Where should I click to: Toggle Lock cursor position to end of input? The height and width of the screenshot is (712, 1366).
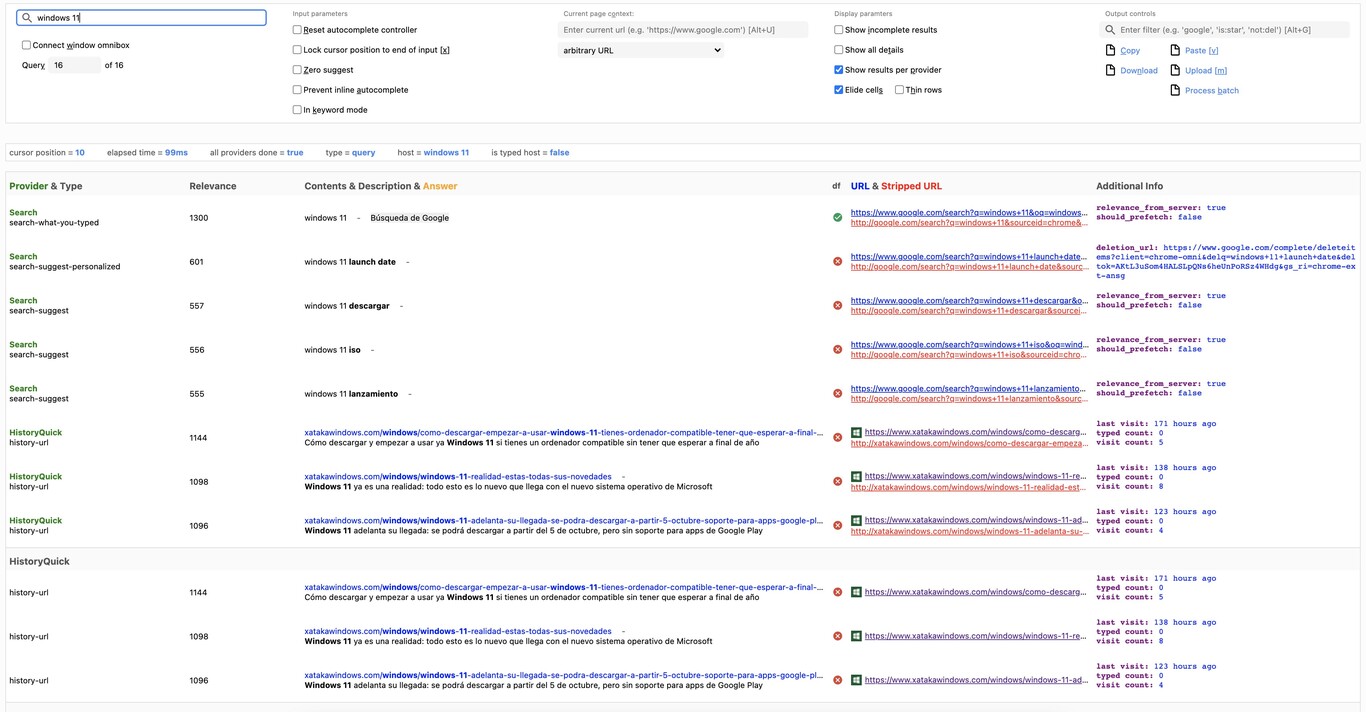pos(297,50)
